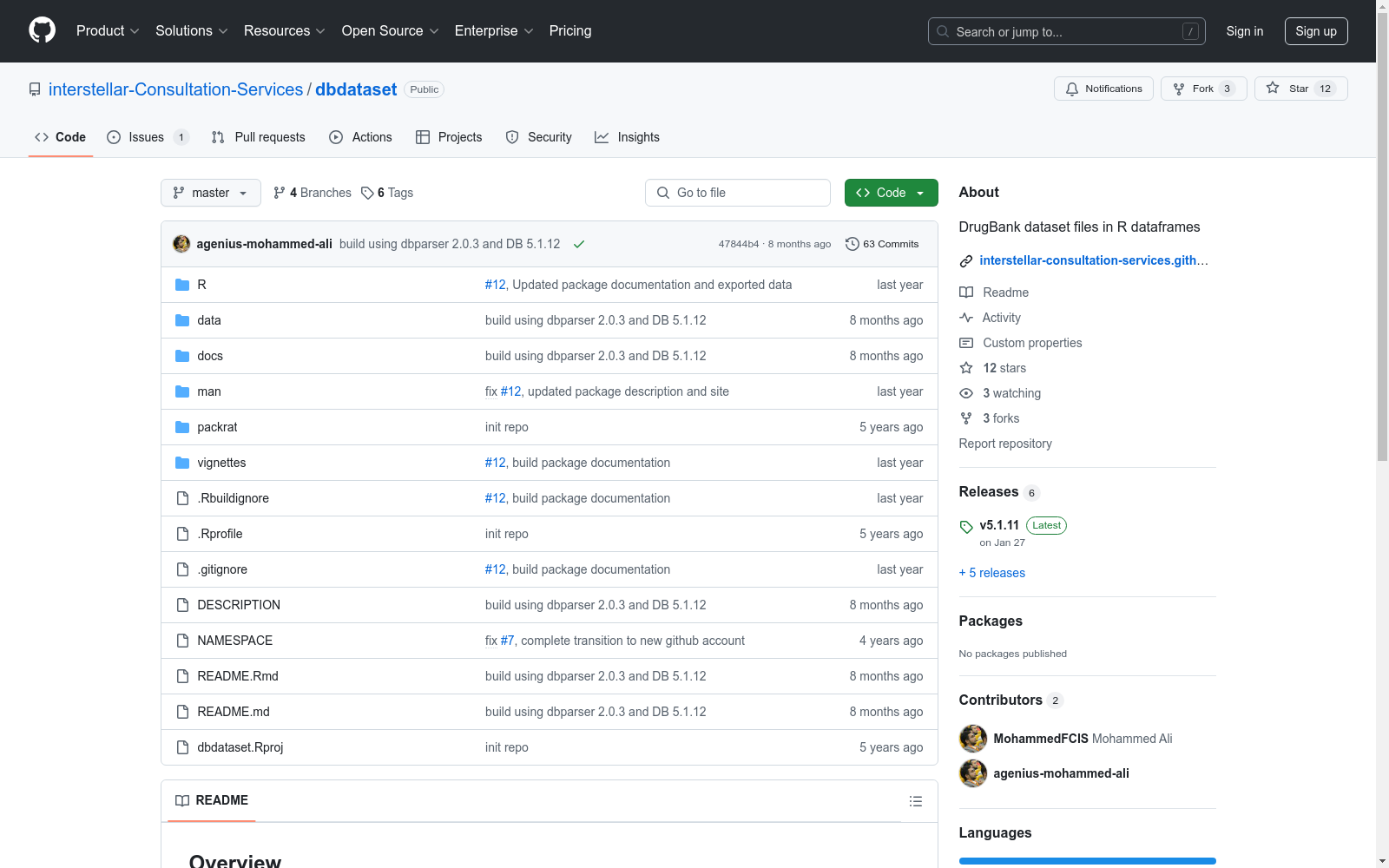
Task: Click MohammedFCIS contributor avatar
Action: tap(972, 739)
